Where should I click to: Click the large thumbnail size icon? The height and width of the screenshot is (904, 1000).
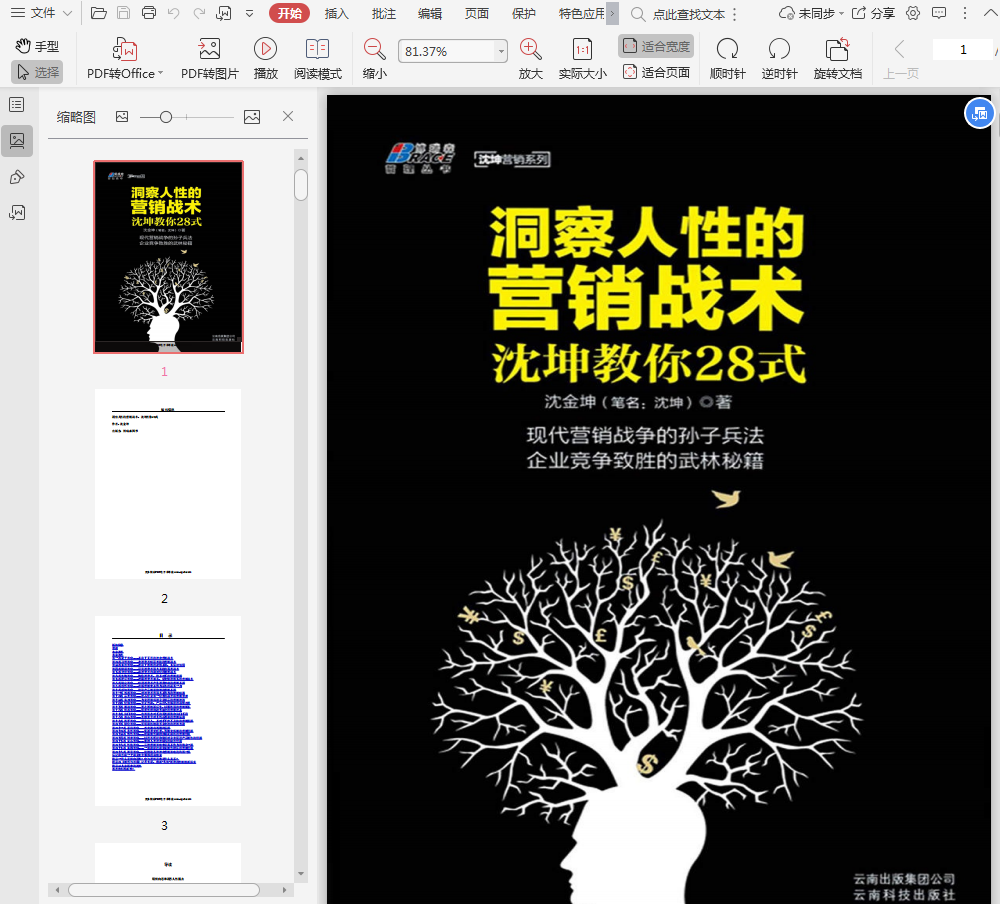252,117
